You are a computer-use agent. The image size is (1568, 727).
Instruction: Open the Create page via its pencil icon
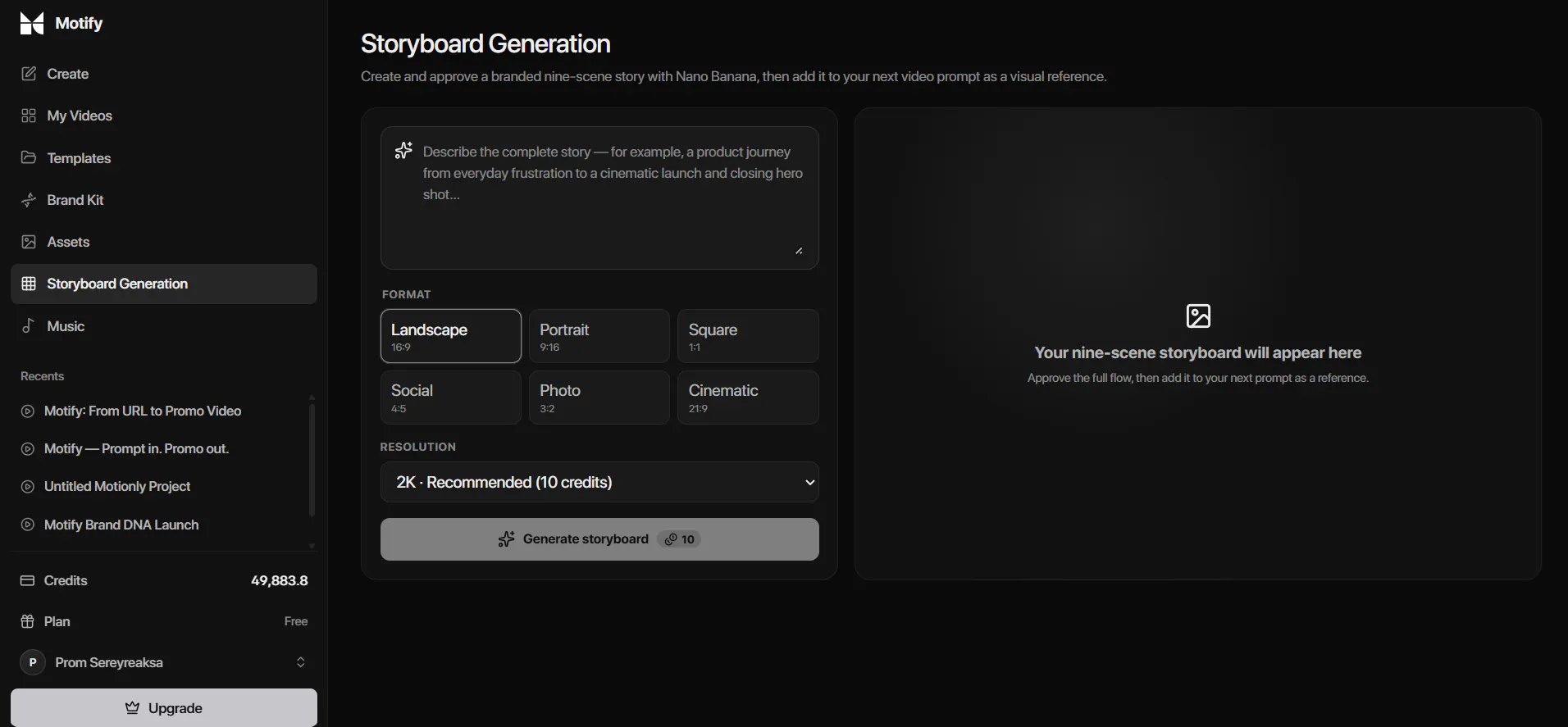pyautogui.click(x=29, y=74)
